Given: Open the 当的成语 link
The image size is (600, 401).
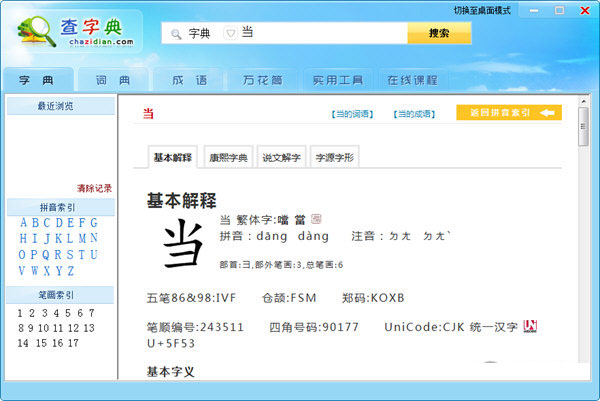Looking at the screenshot, I should tap(414, 114).
